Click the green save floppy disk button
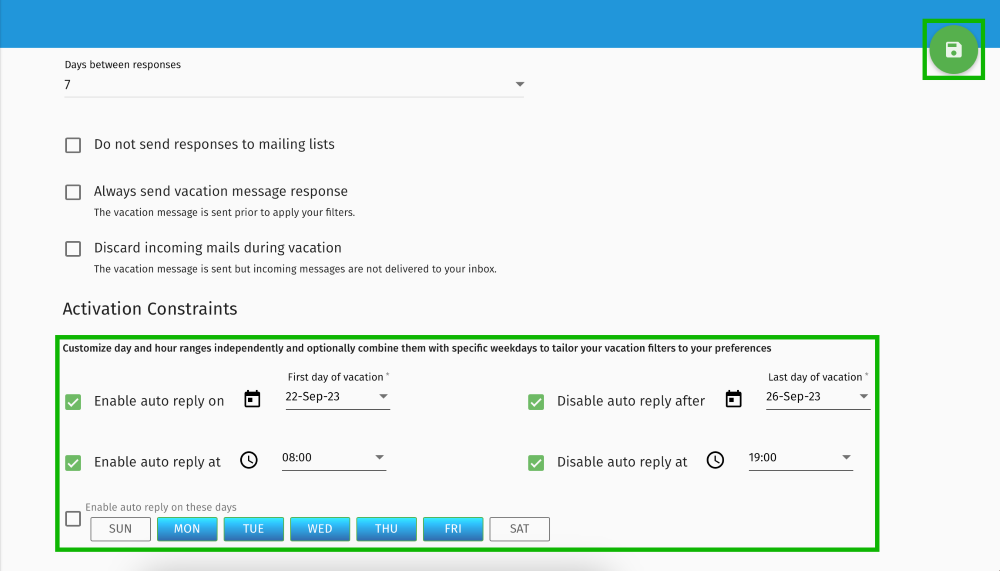Image resolution: width=1000 pixels, height=571 pixels. [953, 50]
